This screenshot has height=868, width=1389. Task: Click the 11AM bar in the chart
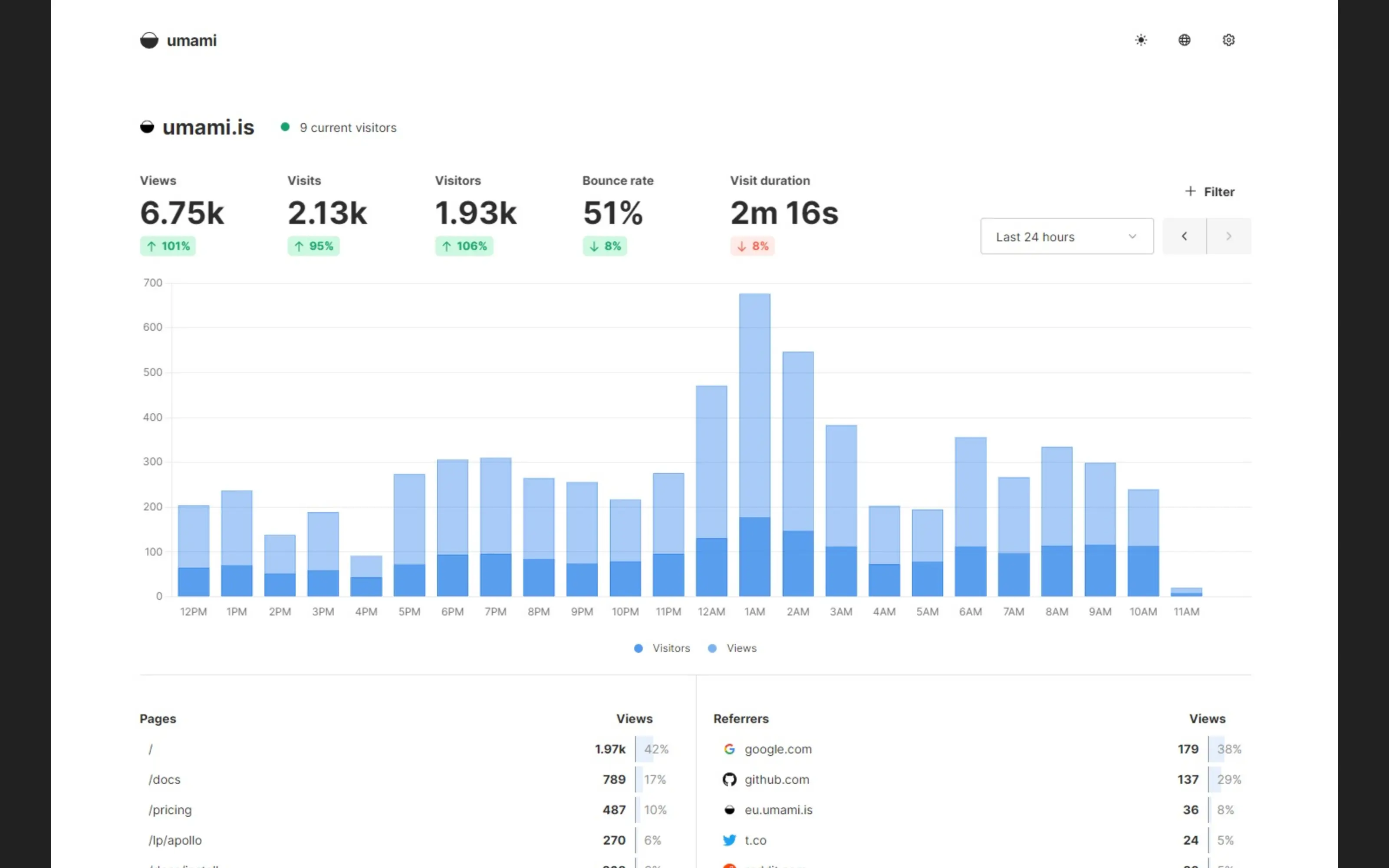[1186, 592]
